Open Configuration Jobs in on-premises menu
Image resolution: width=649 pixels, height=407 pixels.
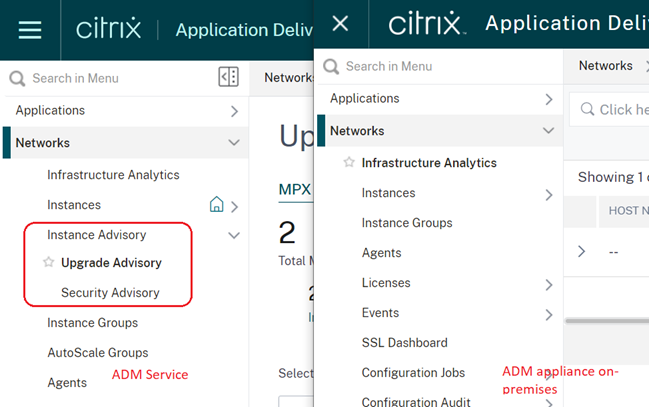[413, 373]
